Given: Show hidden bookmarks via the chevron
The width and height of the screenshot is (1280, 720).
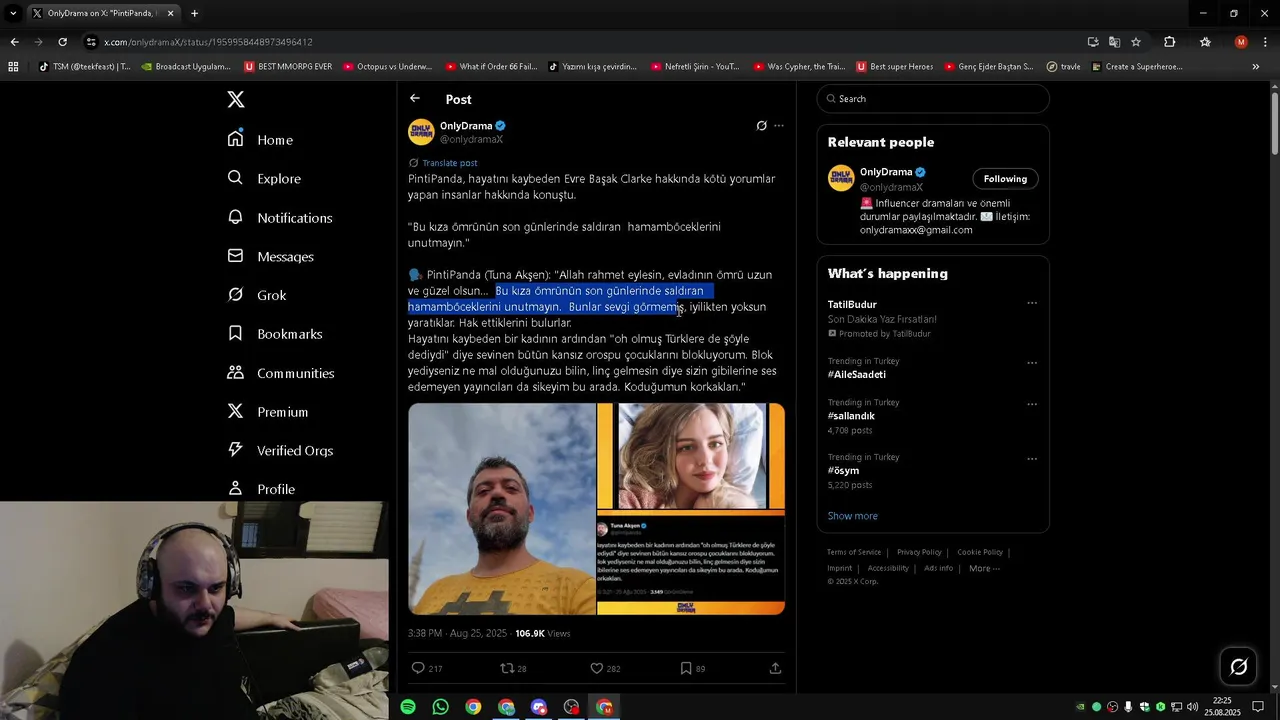Looking at the screenshot, I should pos(1255,67).
